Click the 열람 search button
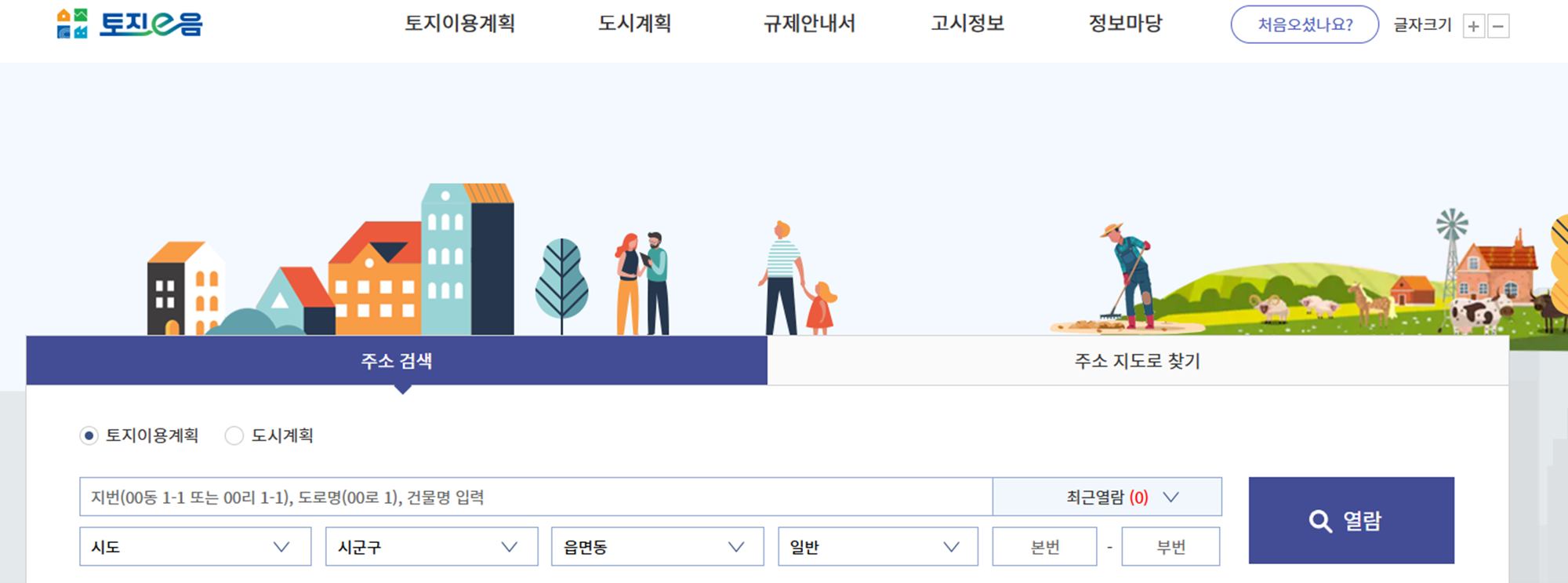The width and height of the screenshot is (1568, 583). pos(1351,520)
